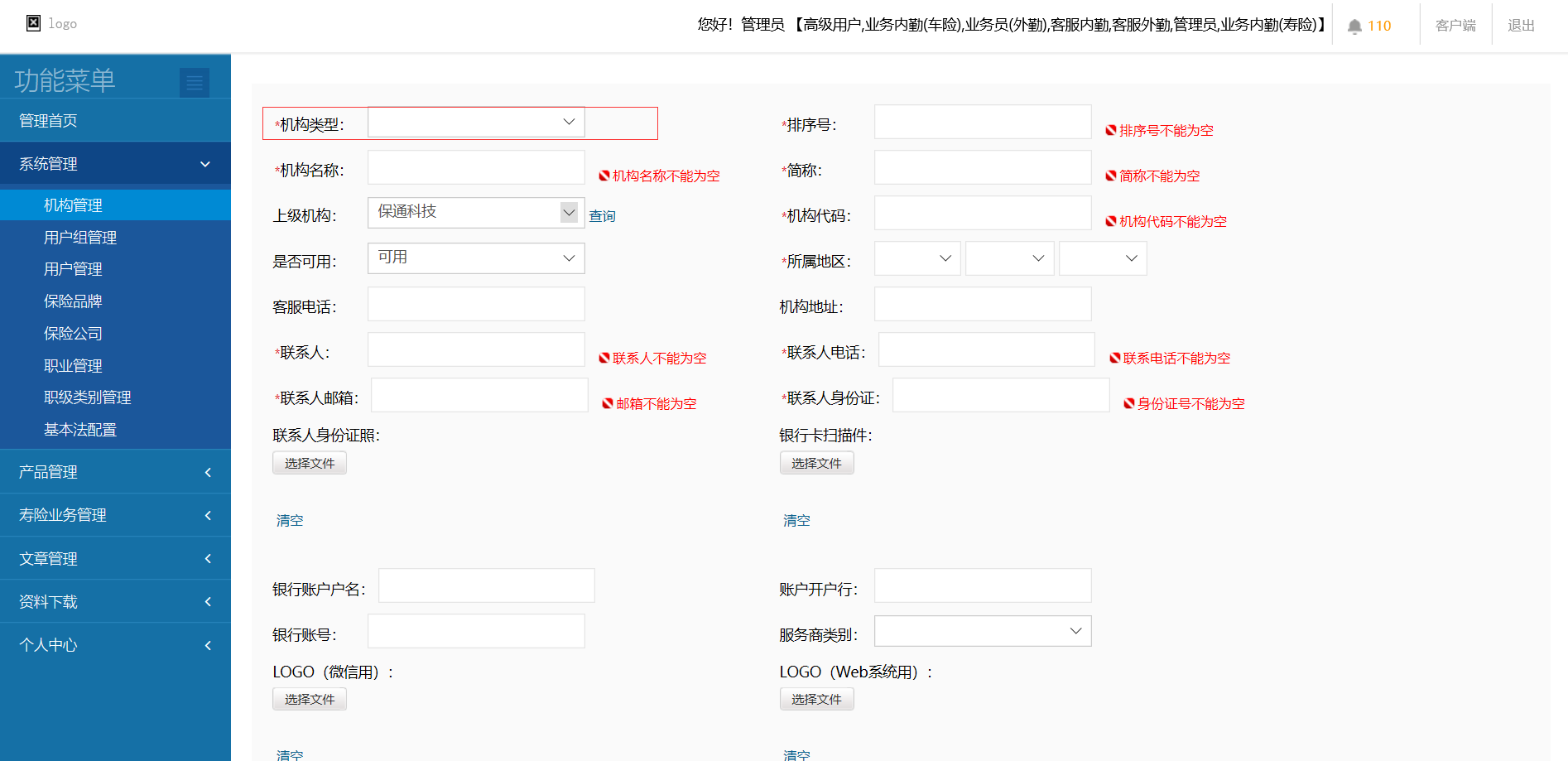Expand the 资料下载 menu section
Screen dimensions: 1568x761
pyautogui.click(x=115, y=602)
